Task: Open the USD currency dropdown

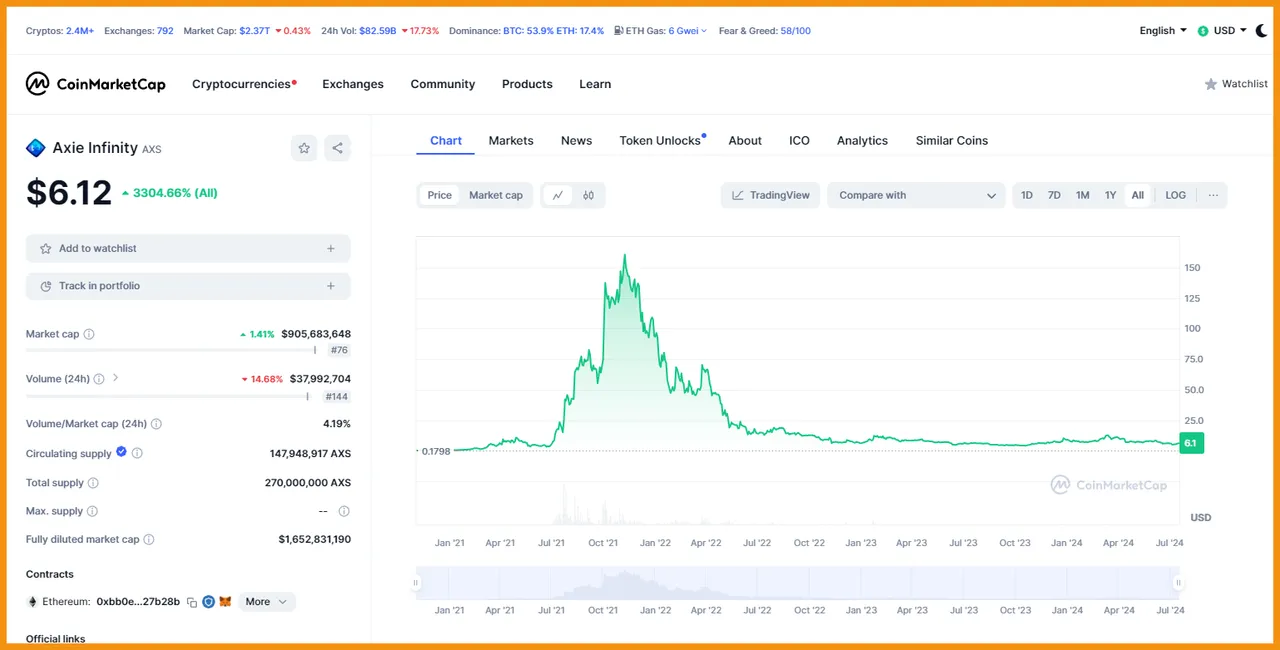Action: pyautogui.click(x=1222, y=30)
